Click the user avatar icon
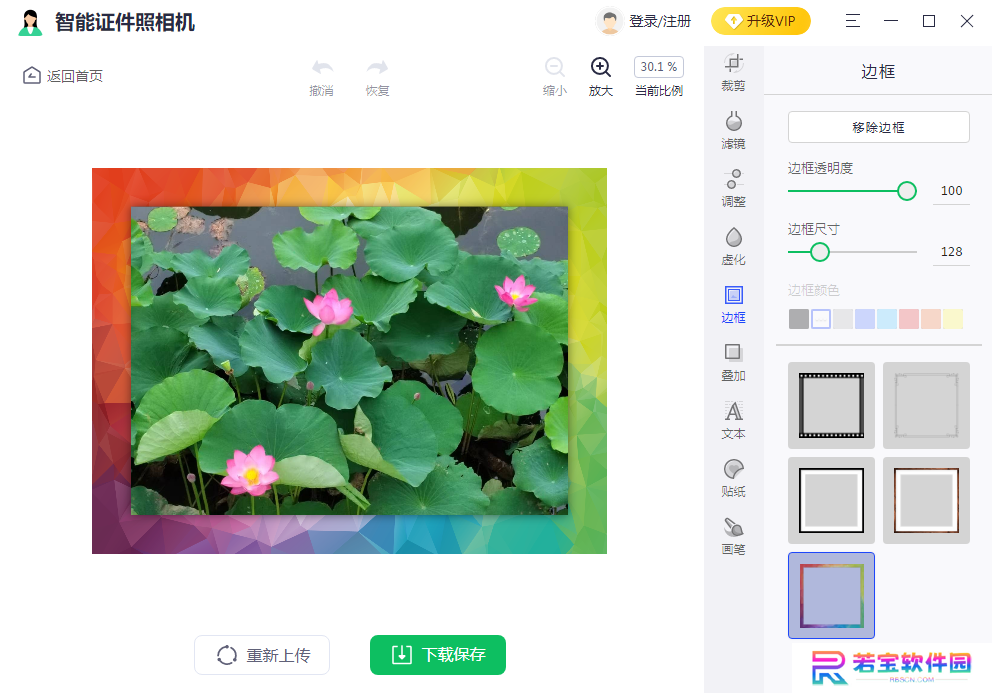 (x=609, y=22)
